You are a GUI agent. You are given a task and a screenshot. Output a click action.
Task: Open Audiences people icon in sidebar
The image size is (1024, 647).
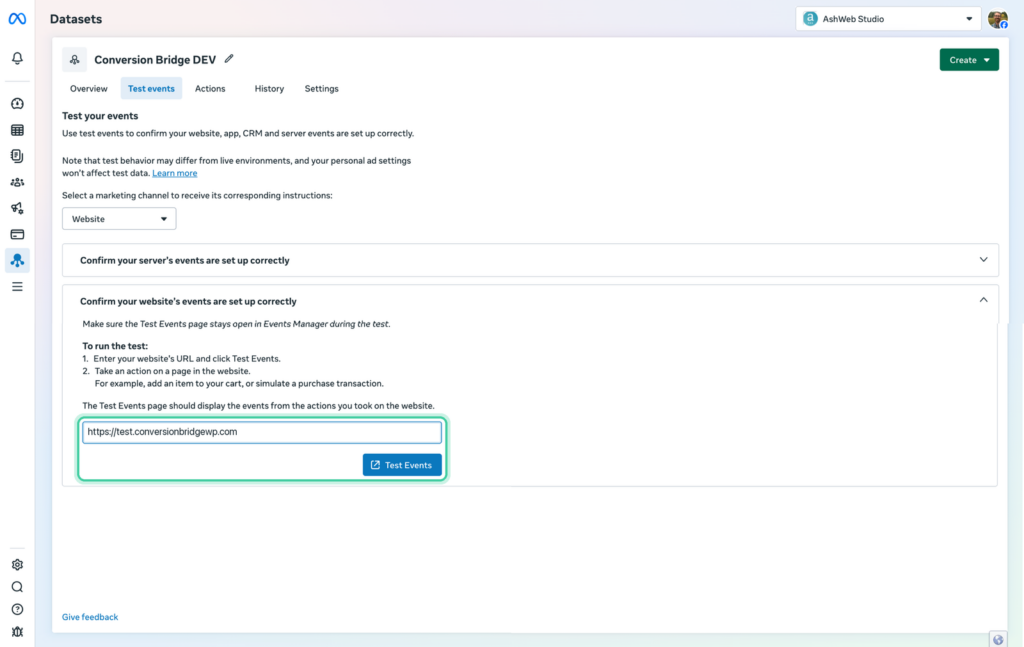tap(17, 182)
